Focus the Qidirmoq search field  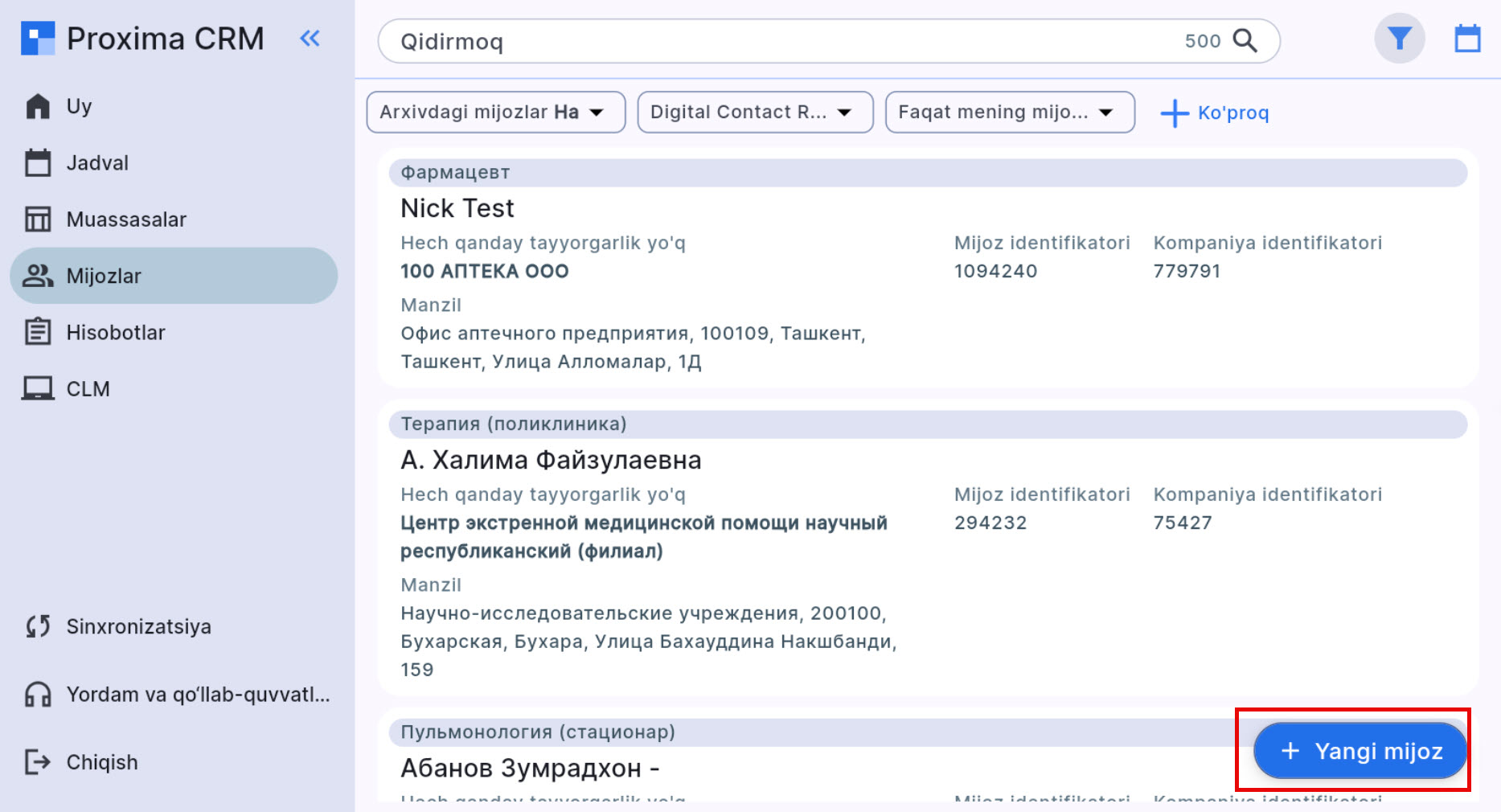pos(772,41)
